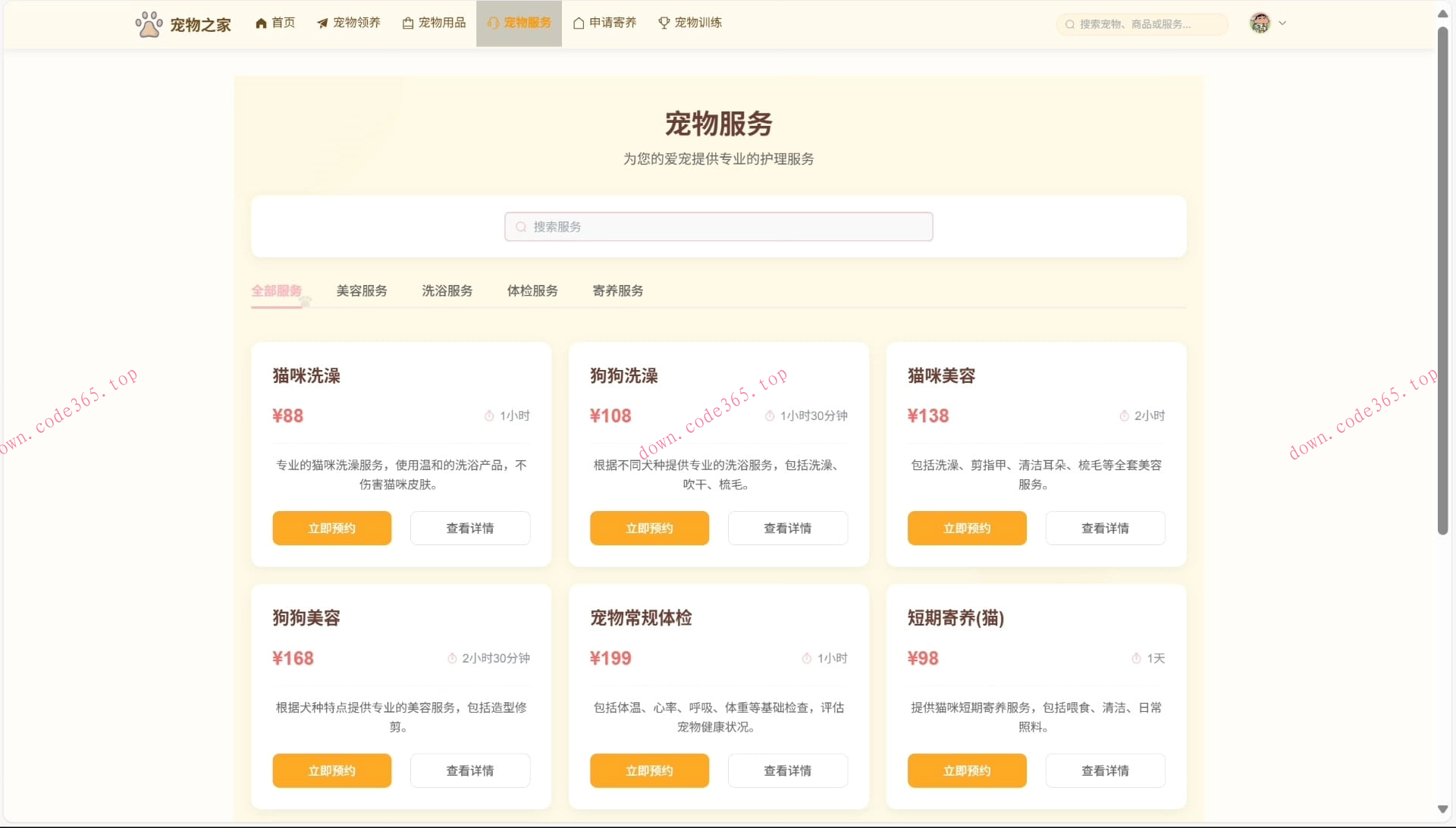Click 立即预约 on 猫咪洗澡
The height and width of the screenshot is (828, 1456).
pyautogui.click(x=331, y=528)
